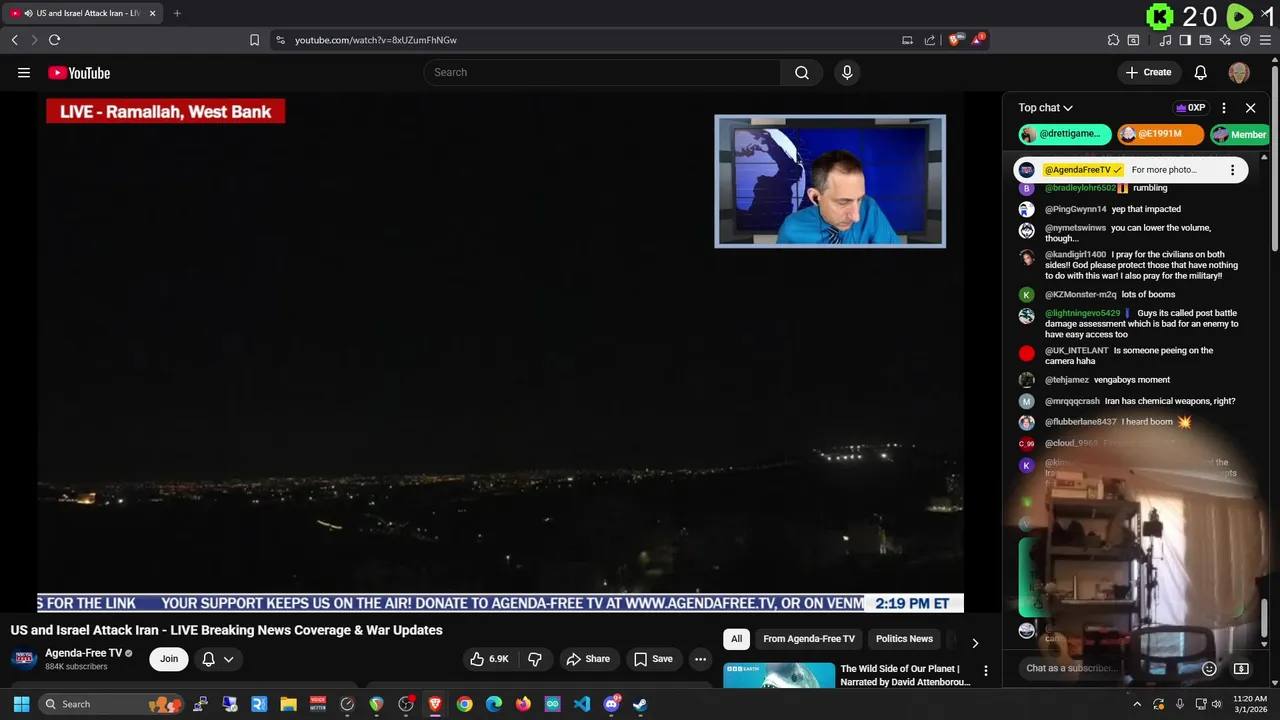Expand notification bell options dropdown
Screen dimensions: 1280x720
pos(229,659)
